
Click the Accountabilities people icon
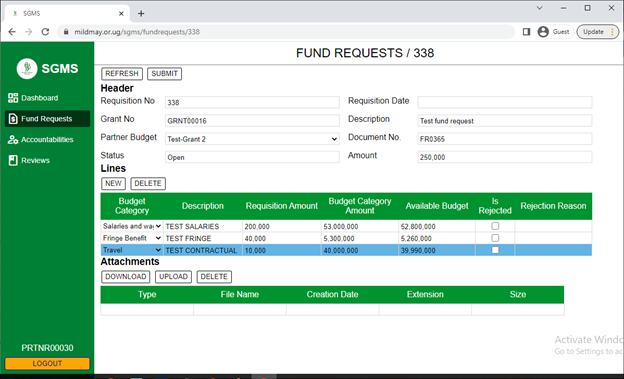tap(13, 140)
